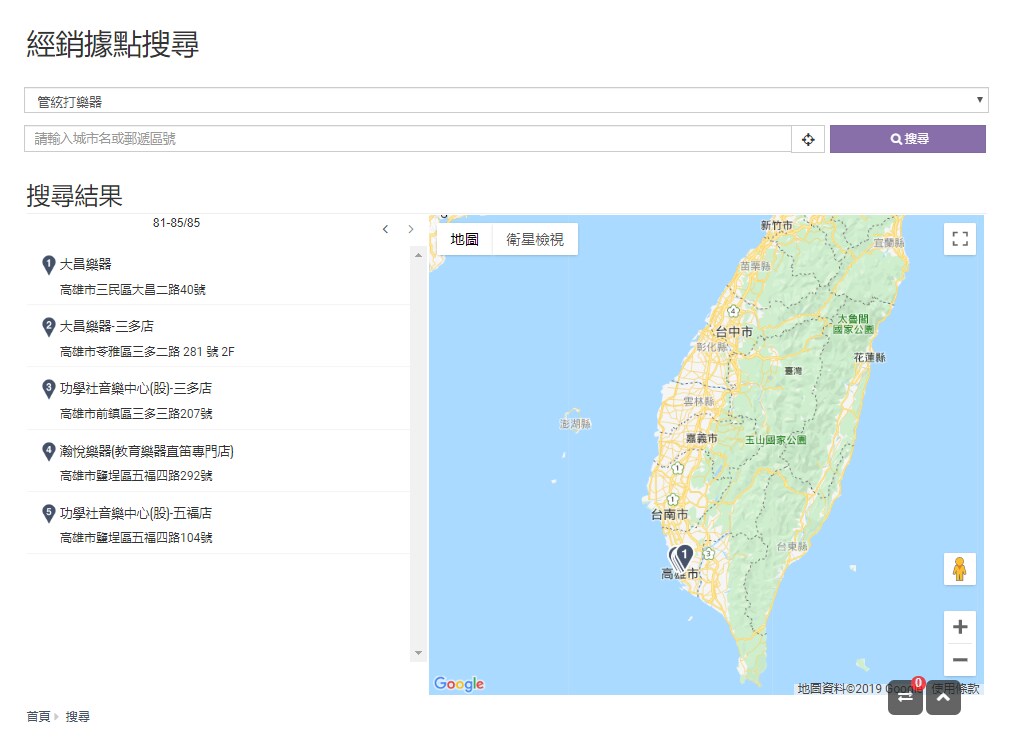The image size is (1032, 739).
Task: Click the 台南市 label on the map
Action: tap(669, 515)
